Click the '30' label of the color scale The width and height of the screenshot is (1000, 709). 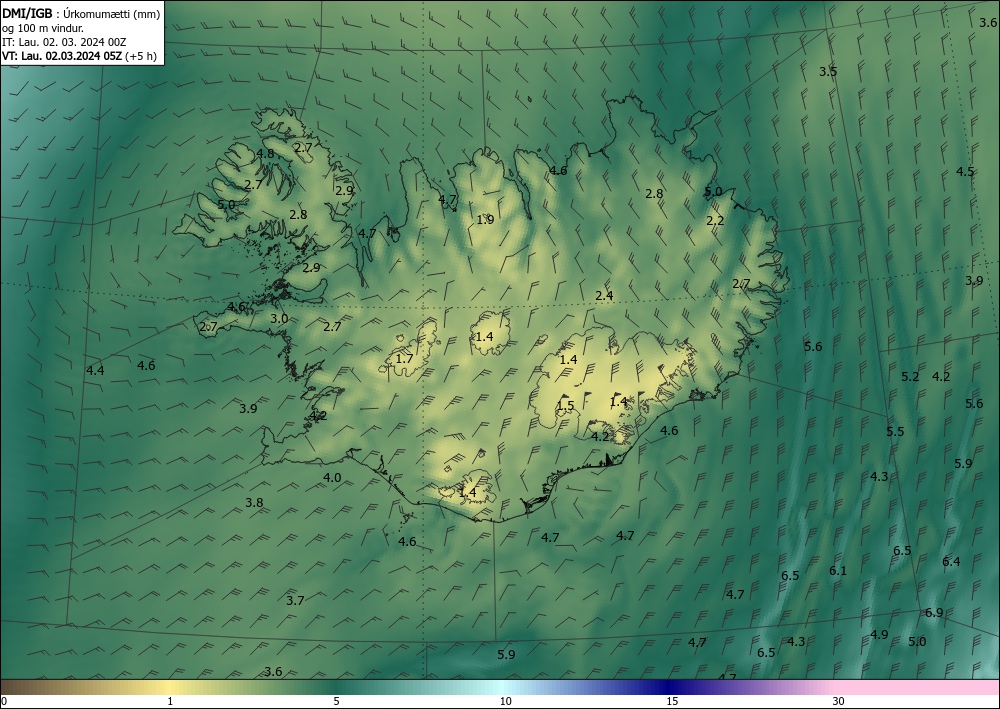coord(839,701)
